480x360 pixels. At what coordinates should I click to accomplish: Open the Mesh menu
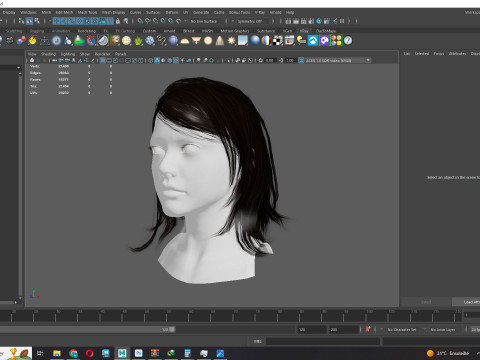(x=46, y=12)
